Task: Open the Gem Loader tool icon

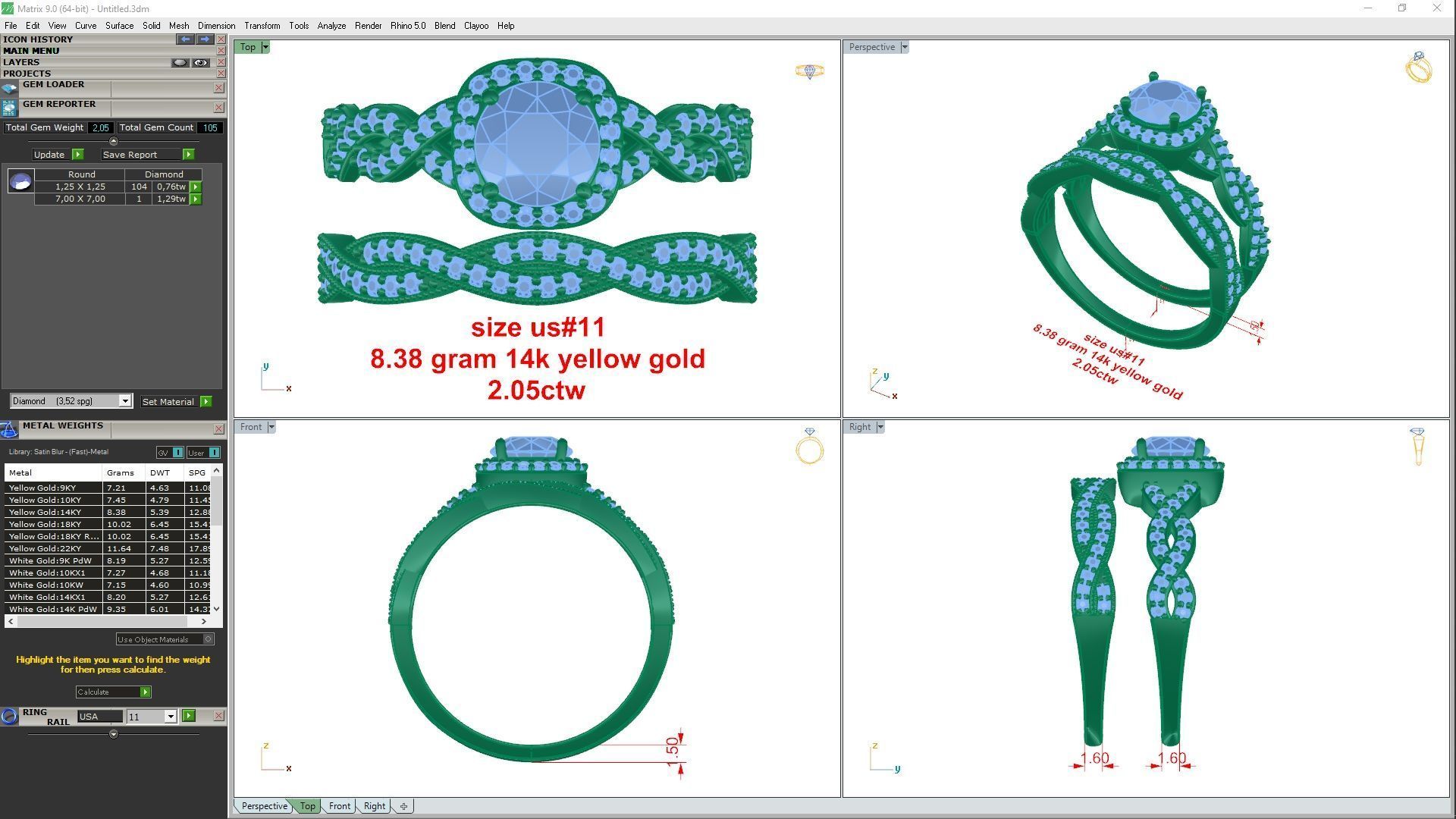Action: [9, 89]
